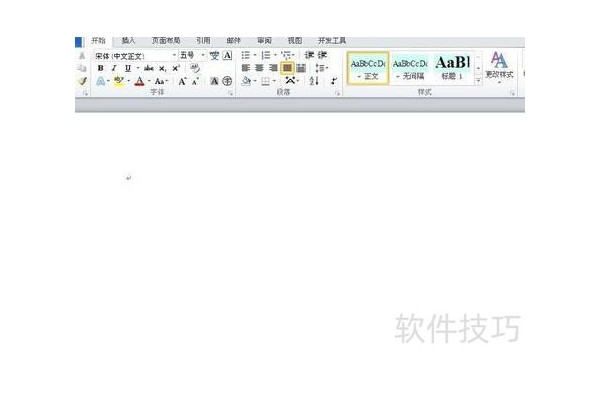Select the 正文 style
Screen dimensions: 600x400
[x=368, y=68]
